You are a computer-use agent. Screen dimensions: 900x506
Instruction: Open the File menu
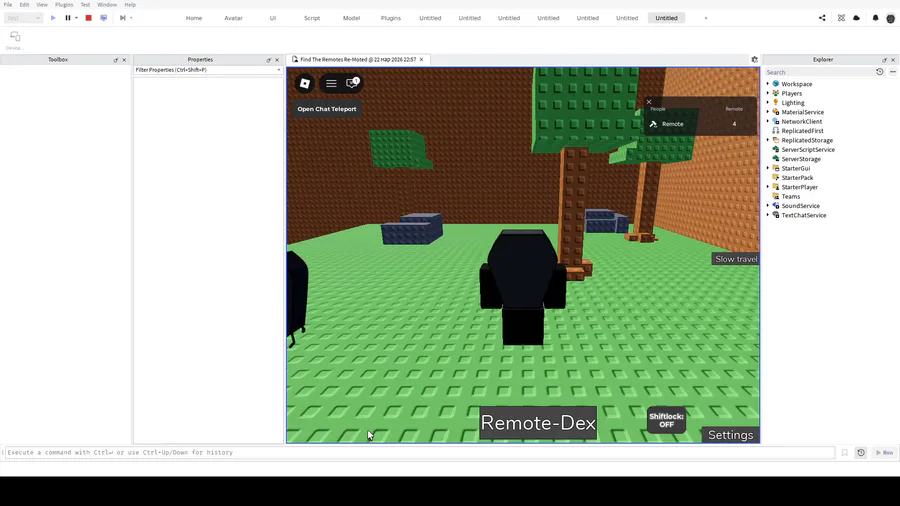coord(8,5)
